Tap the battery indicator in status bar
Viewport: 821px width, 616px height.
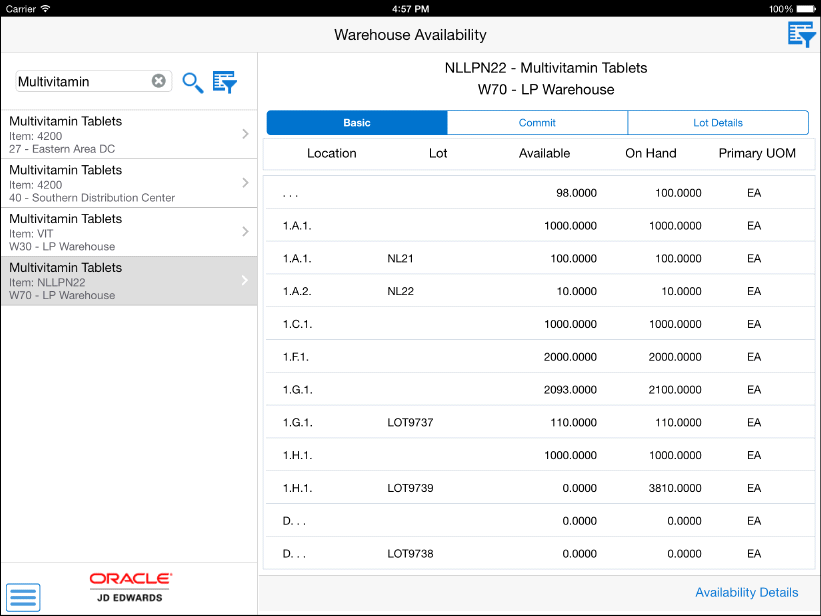click(x=806, y=9)
